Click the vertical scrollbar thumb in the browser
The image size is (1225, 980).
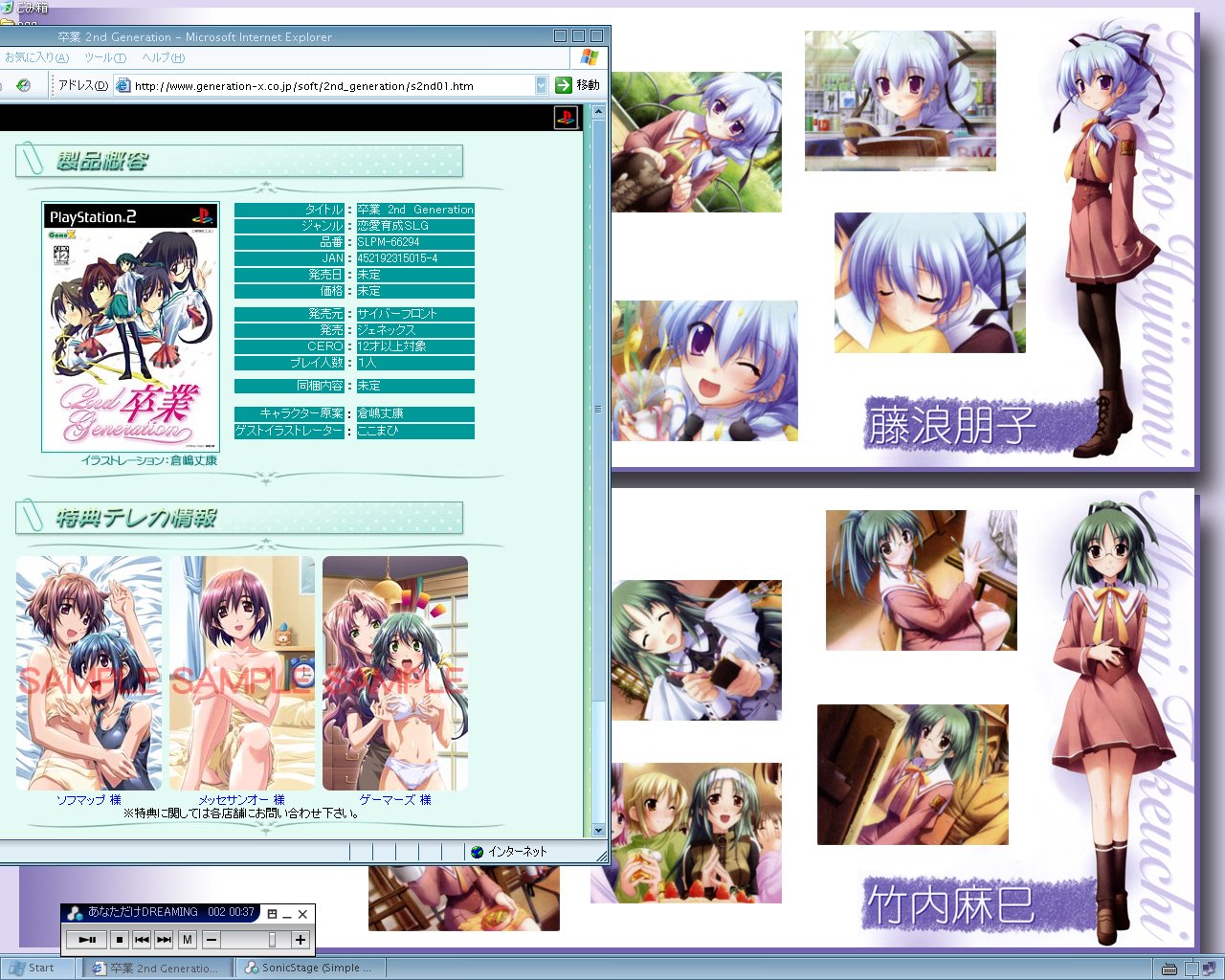[x=598, y=410]
